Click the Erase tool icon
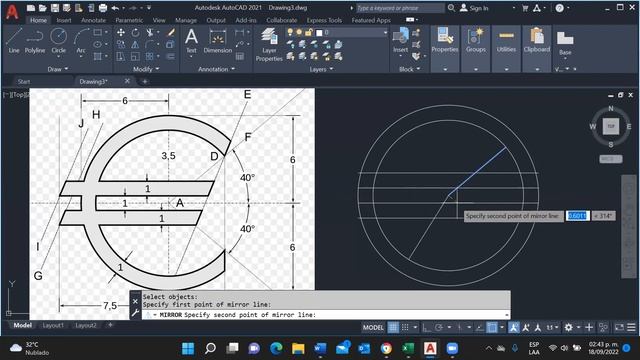The height and width of the screenshot is (360, 640). [171, 33]
